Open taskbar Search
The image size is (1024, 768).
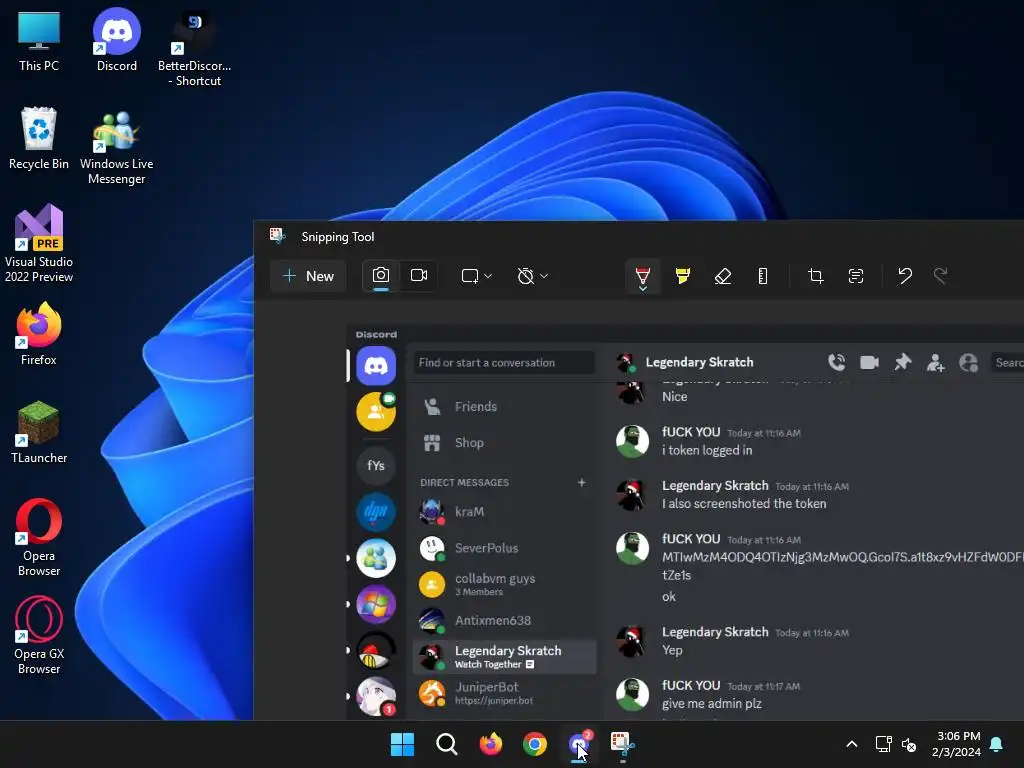coord(447,744)
